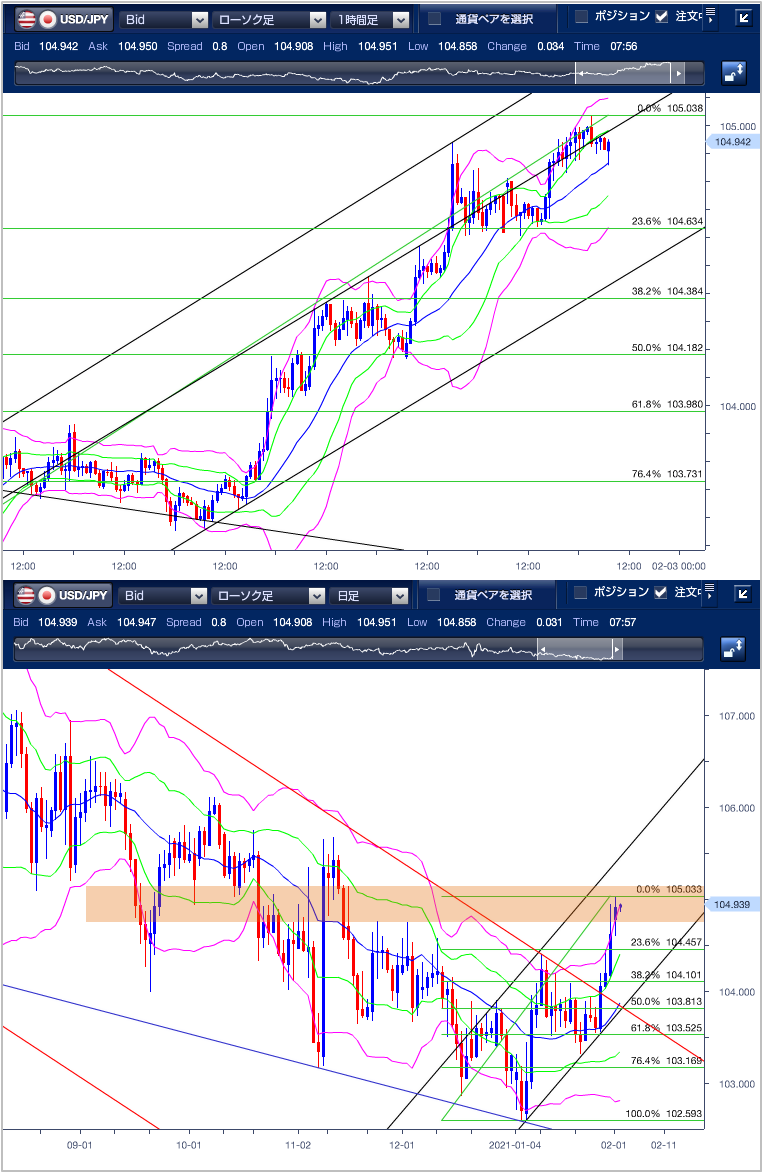Click right handle arrow of bottom overview range
Viewport: 763px width, 1173px height.
coord(616,651)
